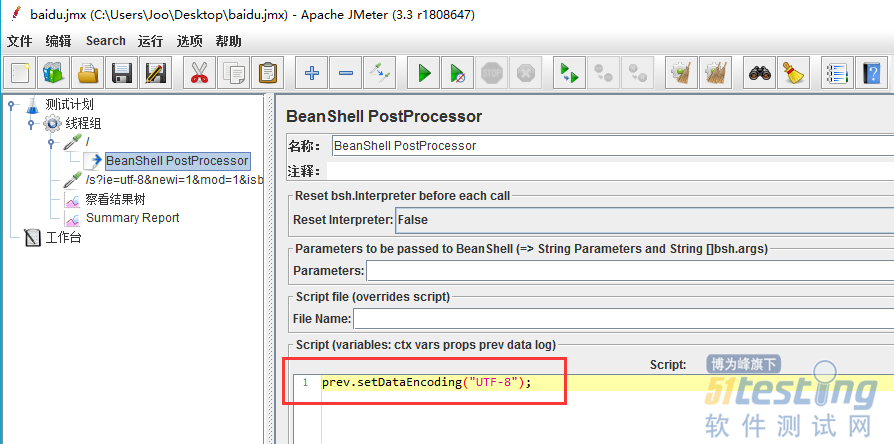Start the test with green play icon
Image resolution: width=894 pixels, height=444 pixels.
click(x=424, y=73)
